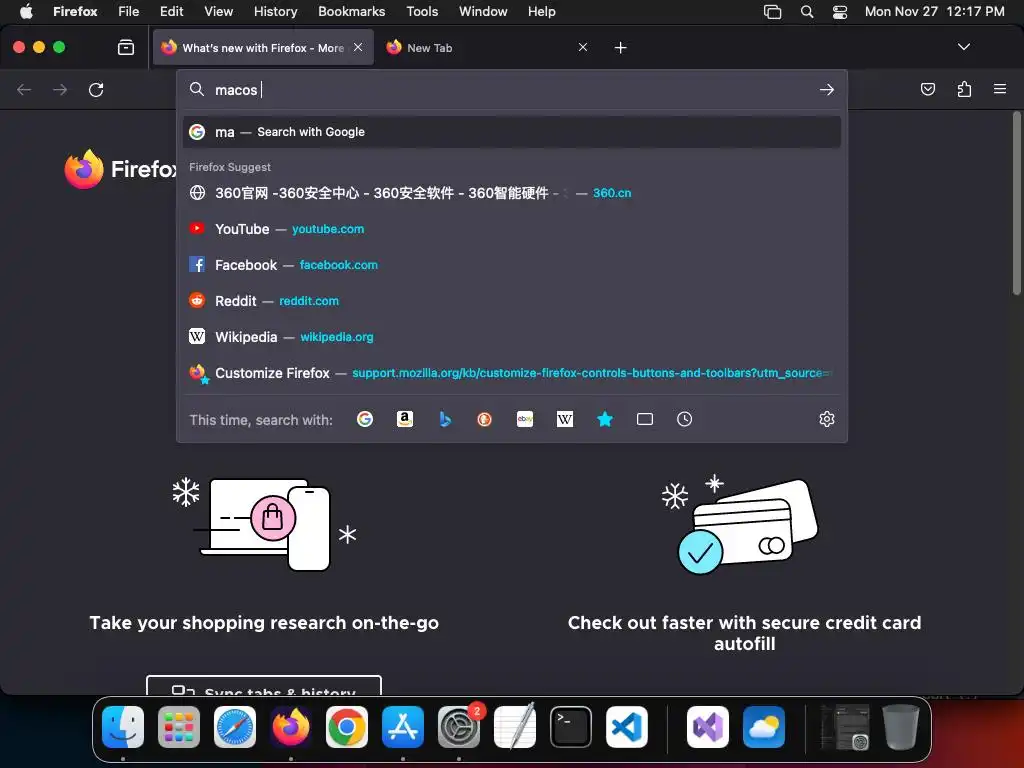
Task: Click the Firefox View icon
Action: [x=126, y=47]
